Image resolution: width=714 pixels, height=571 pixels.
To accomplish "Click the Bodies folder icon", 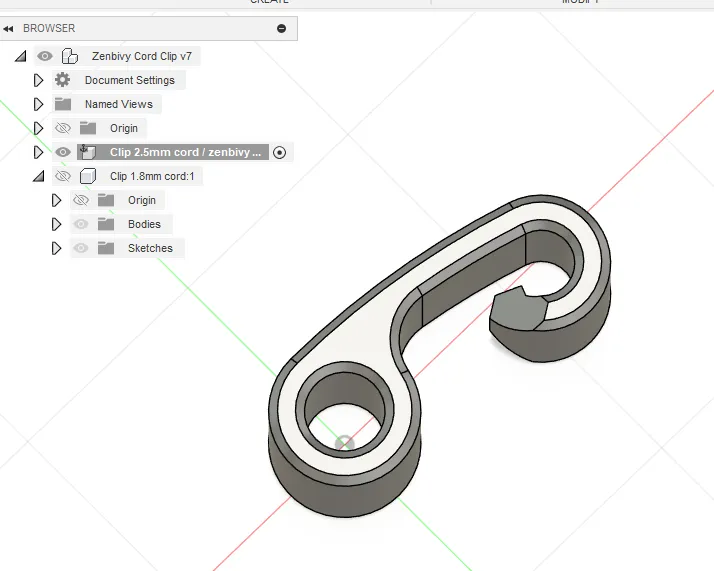I will (106, 224).
